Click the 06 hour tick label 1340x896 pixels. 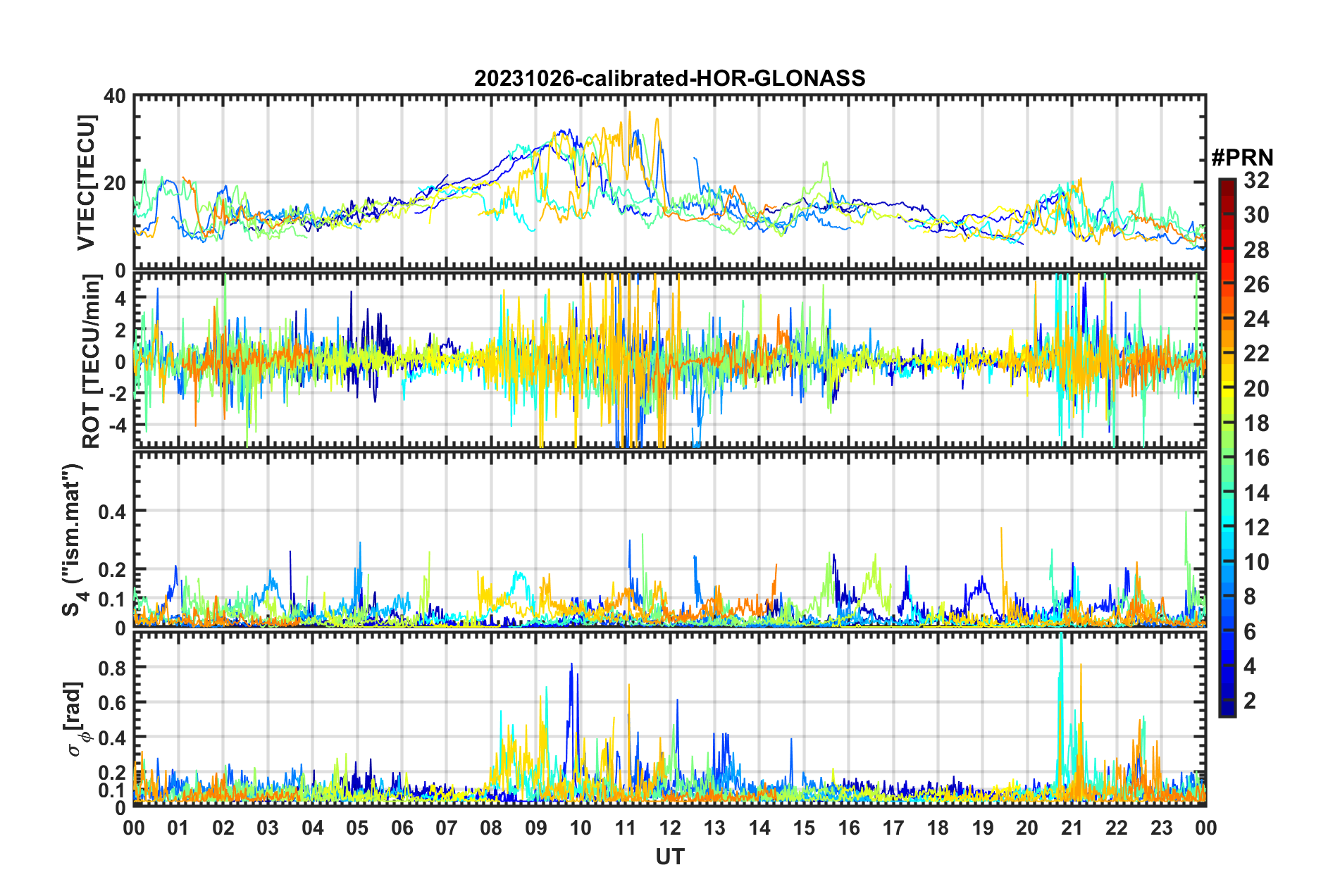click(x=402, y=828)
